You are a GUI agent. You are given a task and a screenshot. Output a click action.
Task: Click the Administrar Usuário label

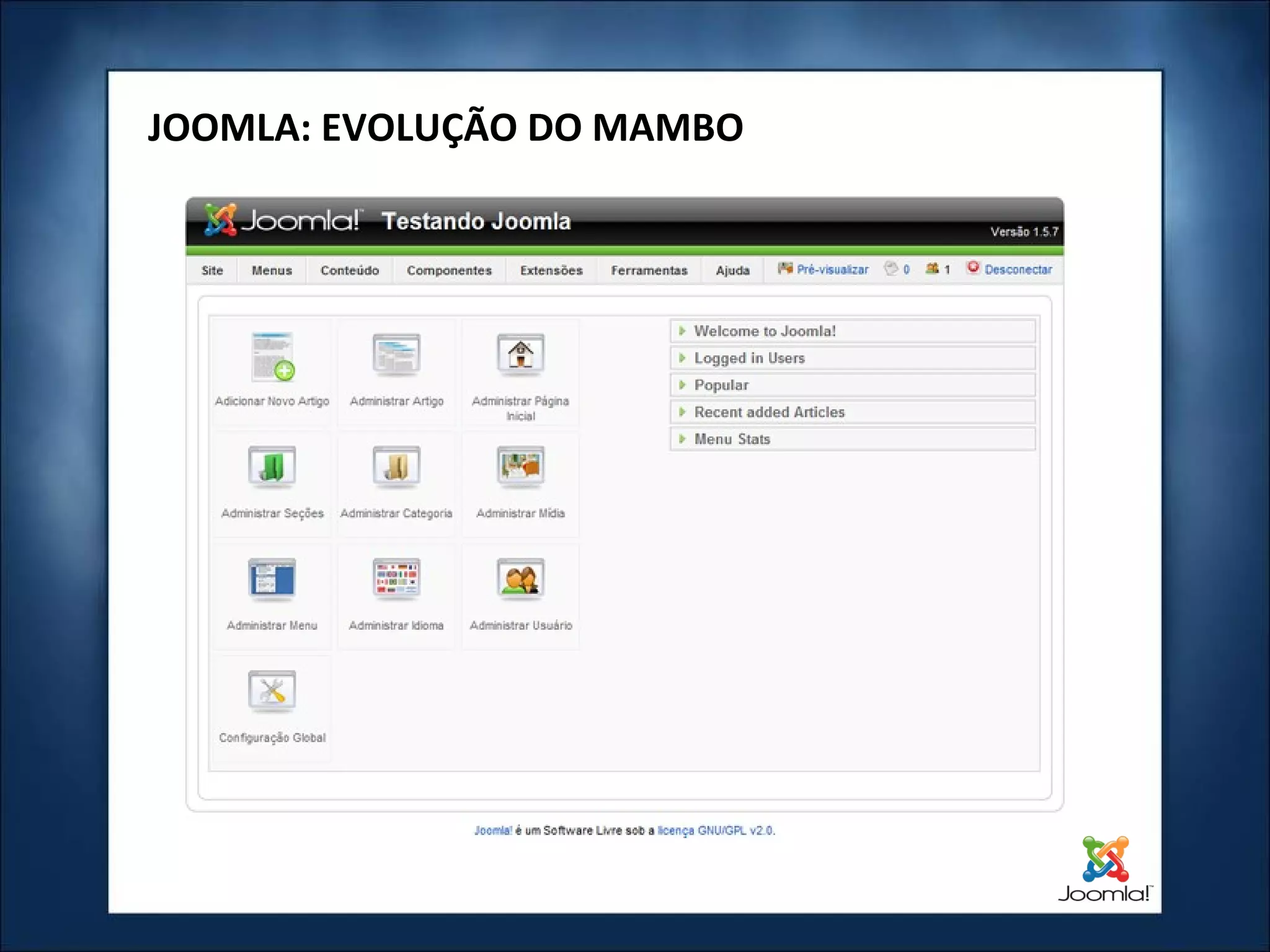coord(521,625)
